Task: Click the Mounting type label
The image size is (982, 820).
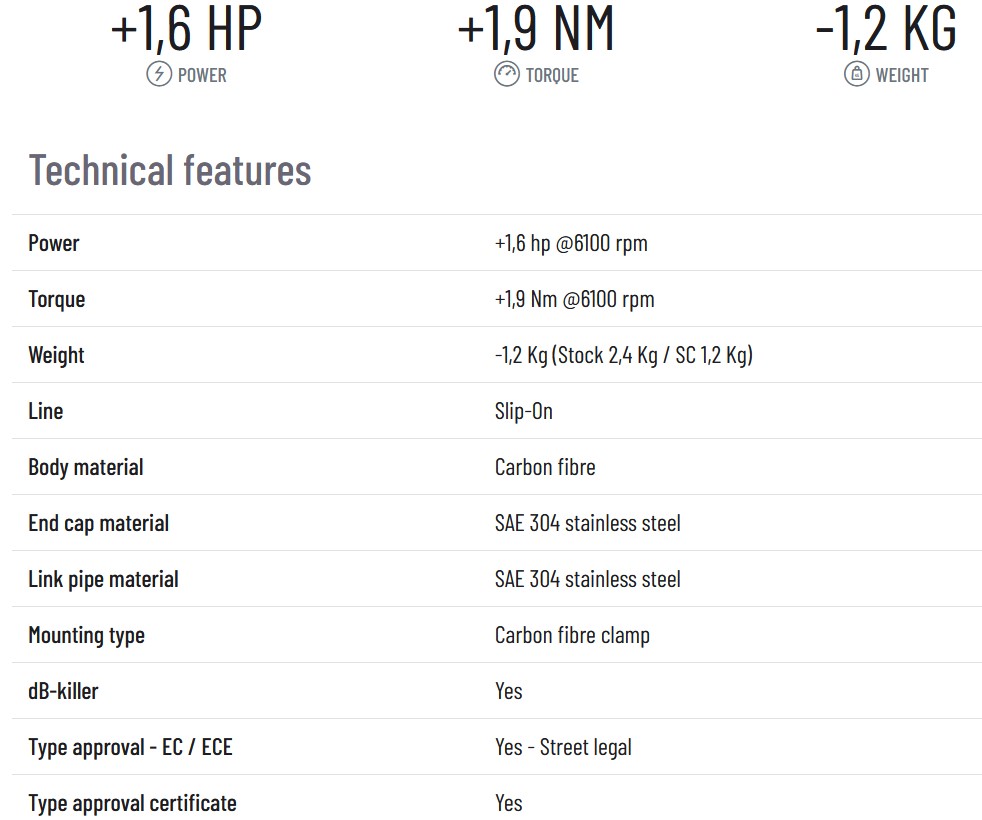Action: tap(86, 635)
